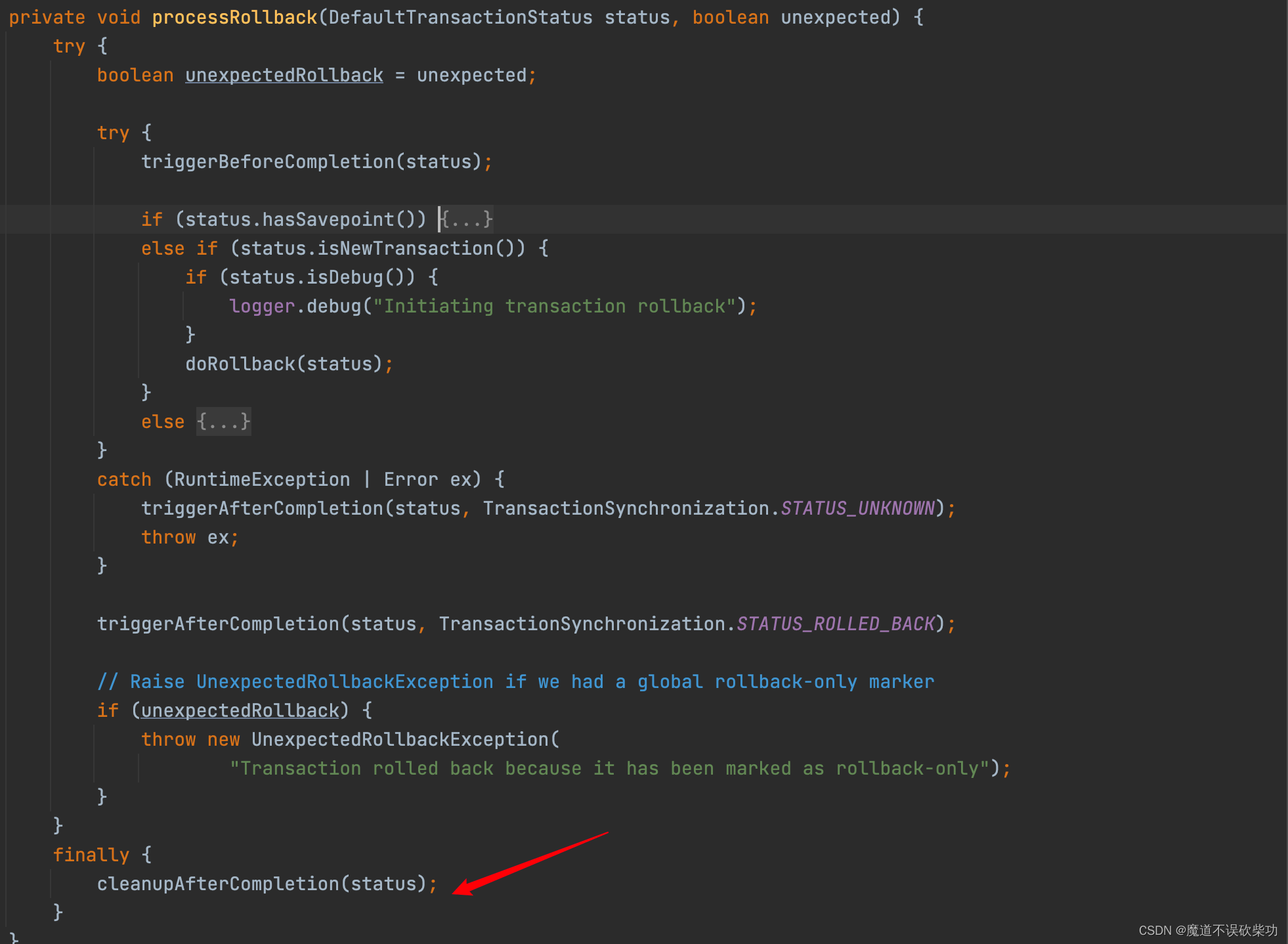Expand the folded hasSavepoint block {...}
The image size is (1288, 944).
pyautogui.click(x=466, y=219)
